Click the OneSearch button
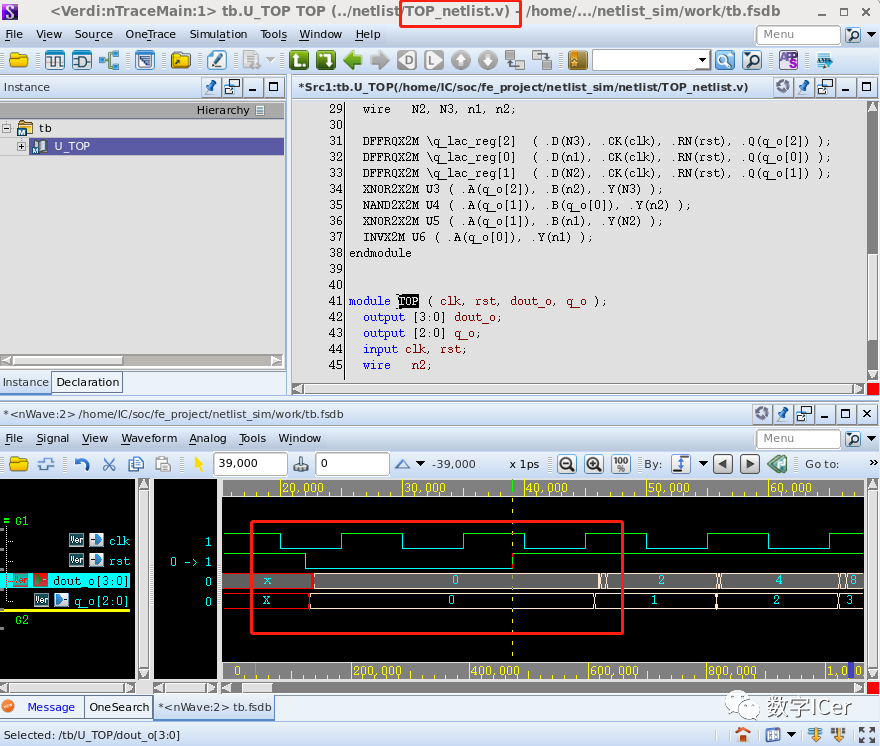 (118, 707)
